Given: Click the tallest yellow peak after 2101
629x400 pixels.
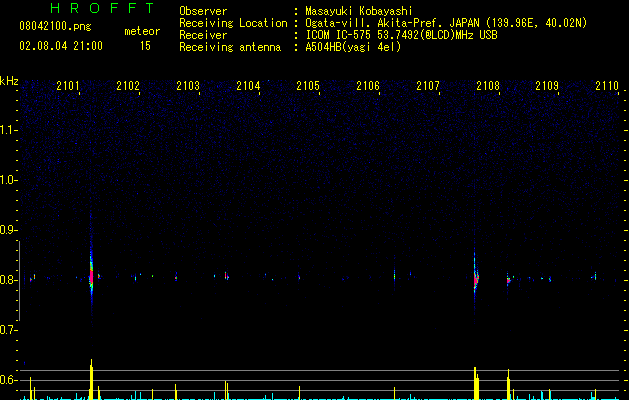Looking at the screenshot, I should click(x=91, y=379).
